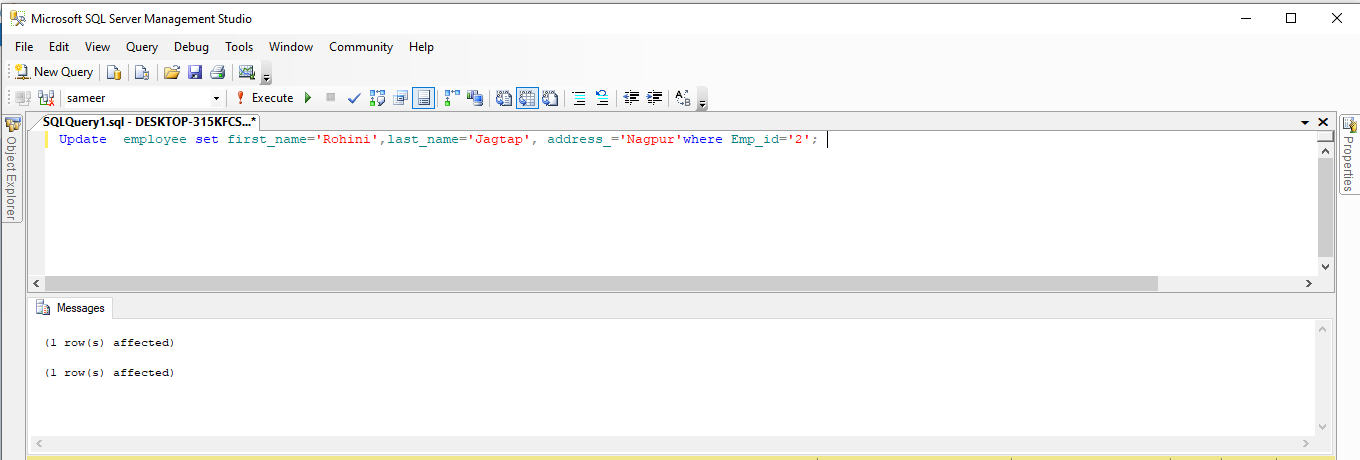The image size is (1360, 460).
Task: Click the editor horizontal scrollbar left arrow
Action: point(37,284)
